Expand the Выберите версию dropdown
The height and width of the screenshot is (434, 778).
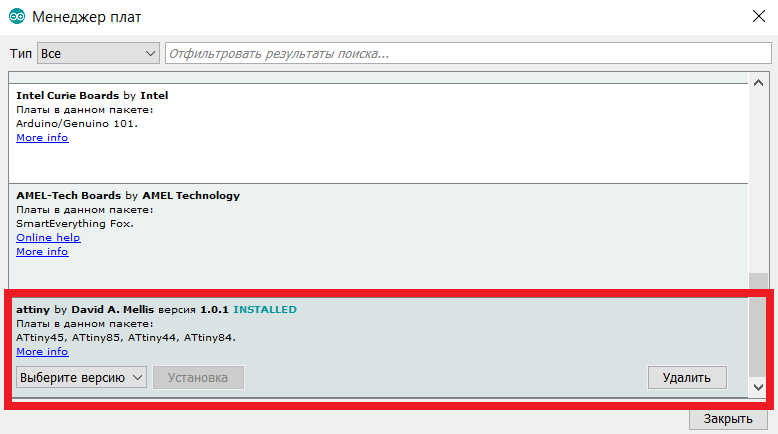tap(81, 377)
